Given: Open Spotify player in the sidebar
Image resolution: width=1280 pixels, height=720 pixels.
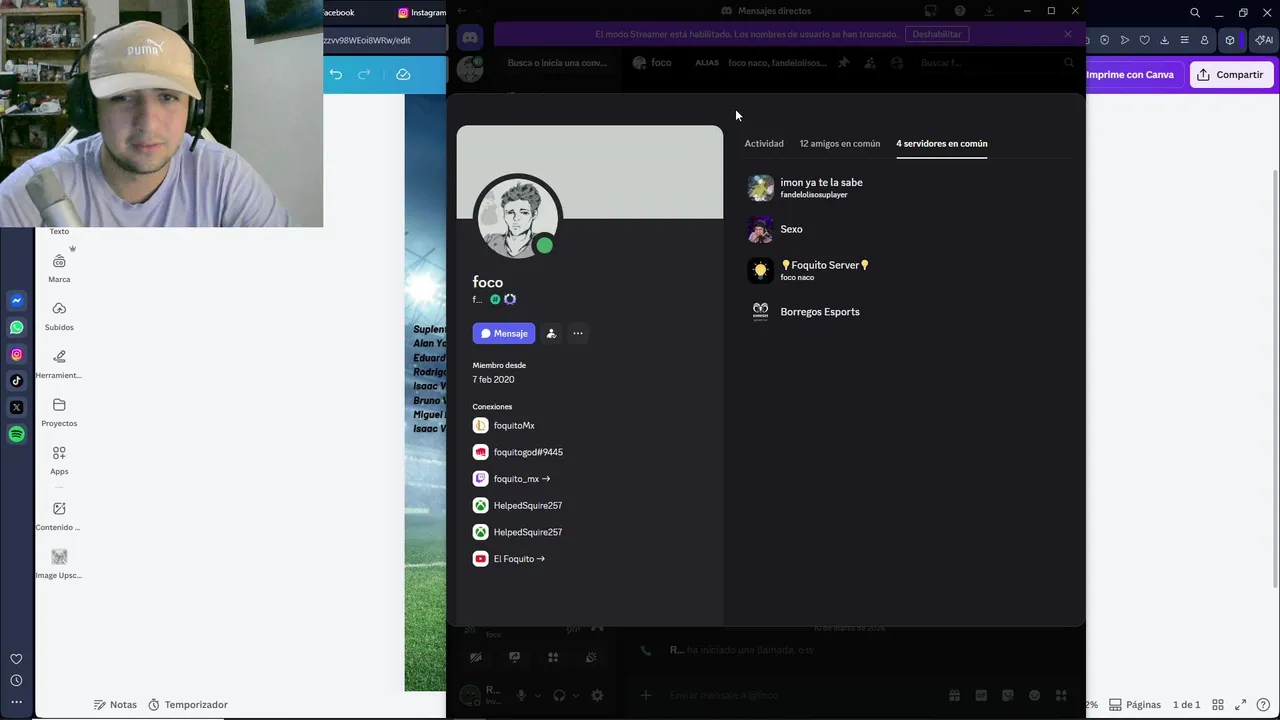Looking at the screenshot, I should click(16, 434).
